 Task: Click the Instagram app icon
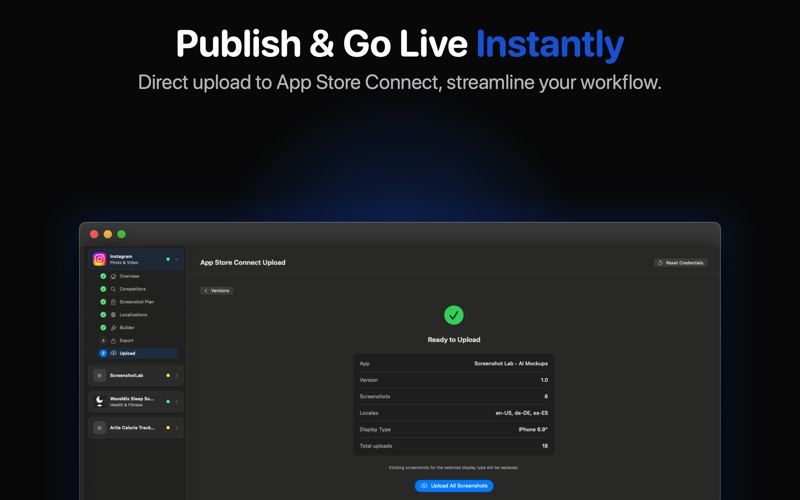[x=99, y=259]
